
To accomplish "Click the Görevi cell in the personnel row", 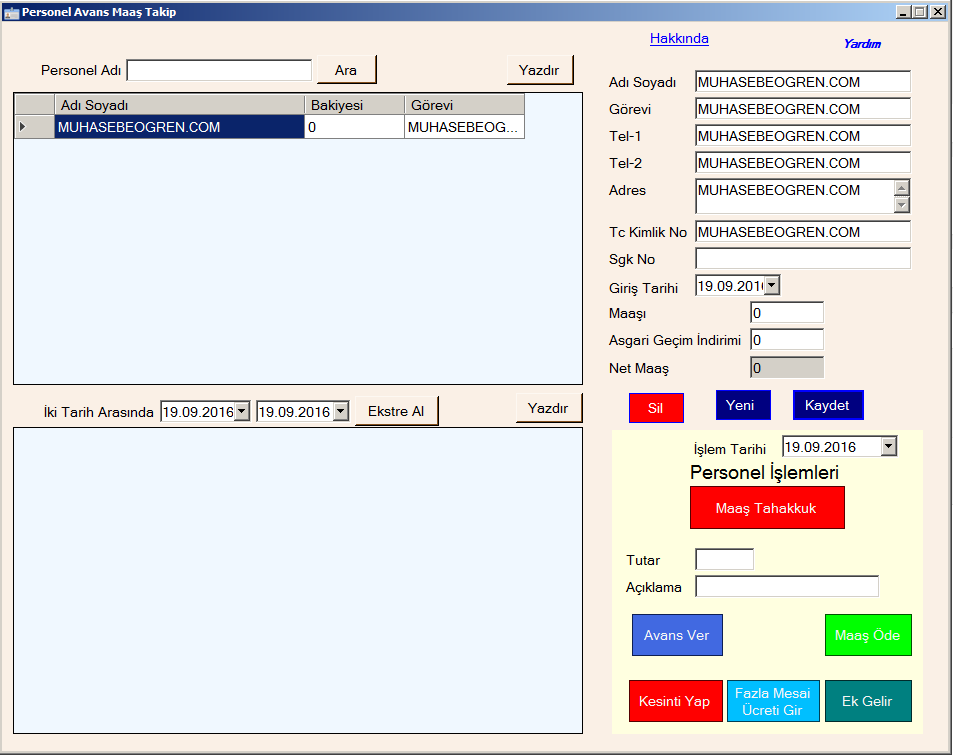I will click(464, 127).
